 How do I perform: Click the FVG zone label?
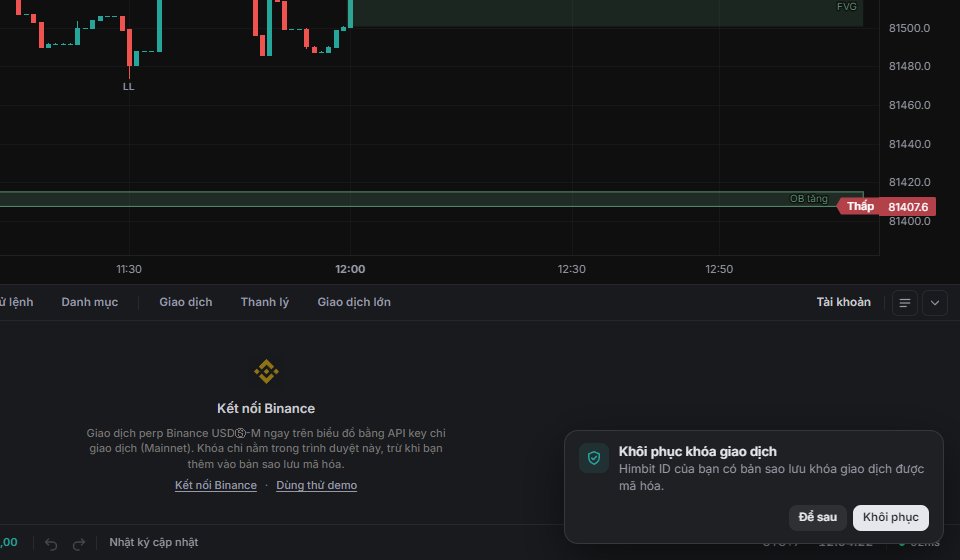coord(846,6)
